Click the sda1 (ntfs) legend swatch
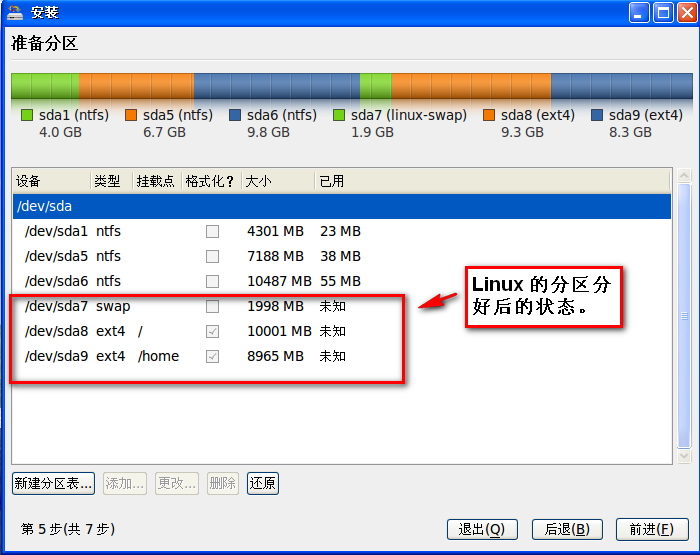The height and width of the screenshot is (555, 700). coord(27,115)
